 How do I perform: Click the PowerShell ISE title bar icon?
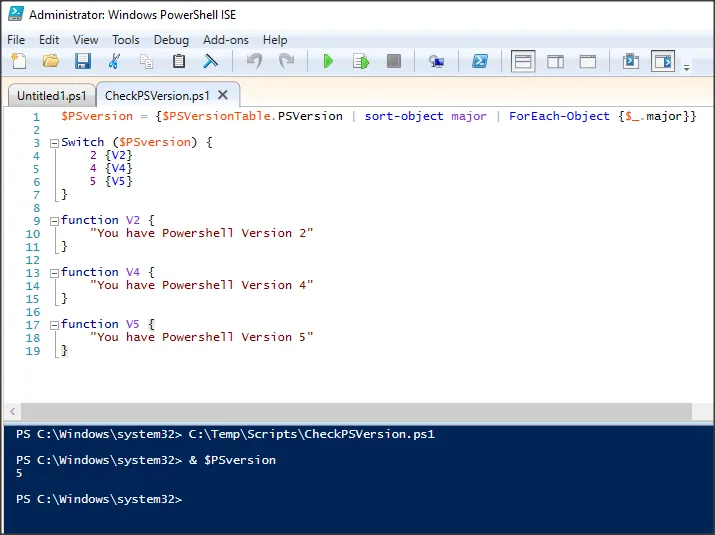click(x=16, y=14)
